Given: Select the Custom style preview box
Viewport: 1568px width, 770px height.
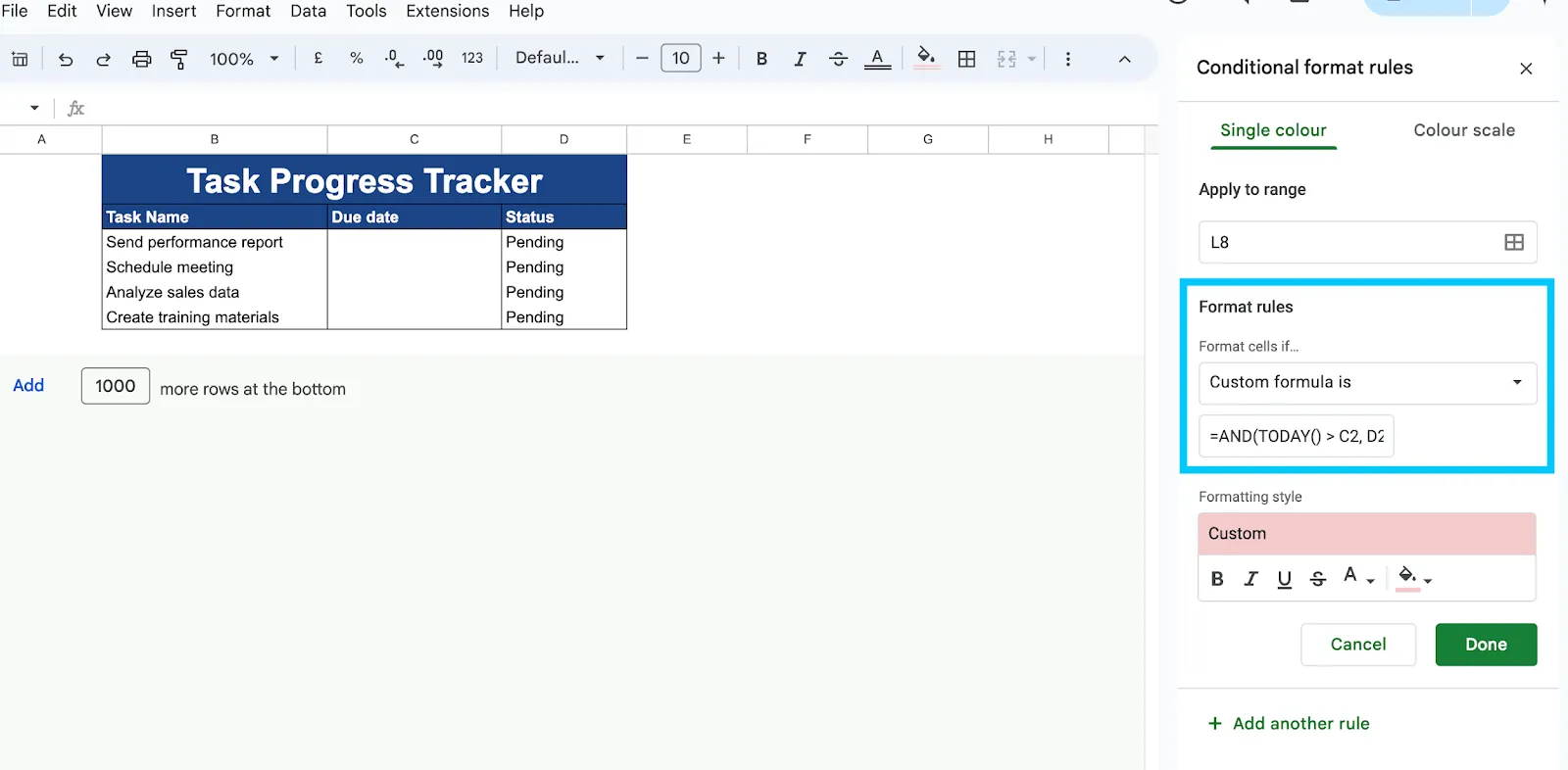Looking at the screenshot, I should pos(1366,534).
